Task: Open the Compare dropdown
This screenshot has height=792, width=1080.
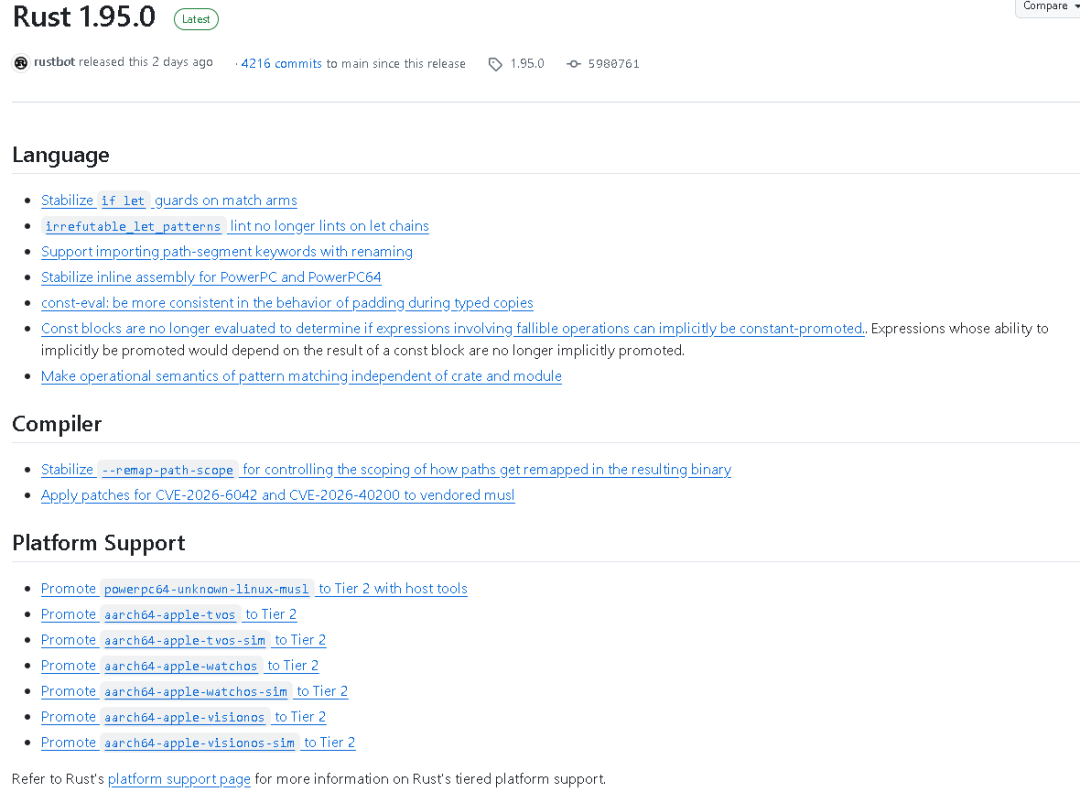Action: pyautogui.click(x=1049, y=6)
